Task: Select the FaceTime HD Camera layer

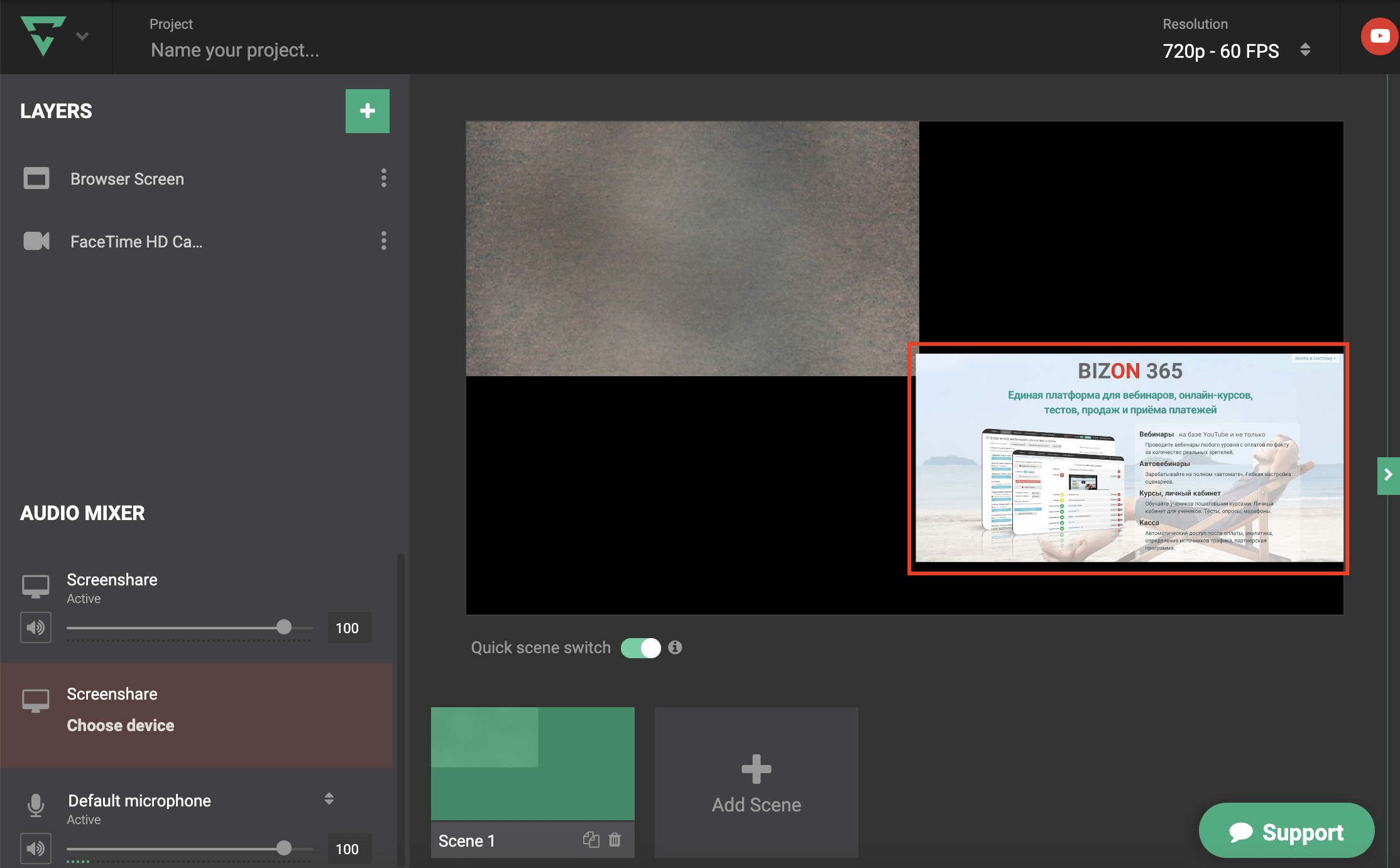Action: click(x=136, y=242)
